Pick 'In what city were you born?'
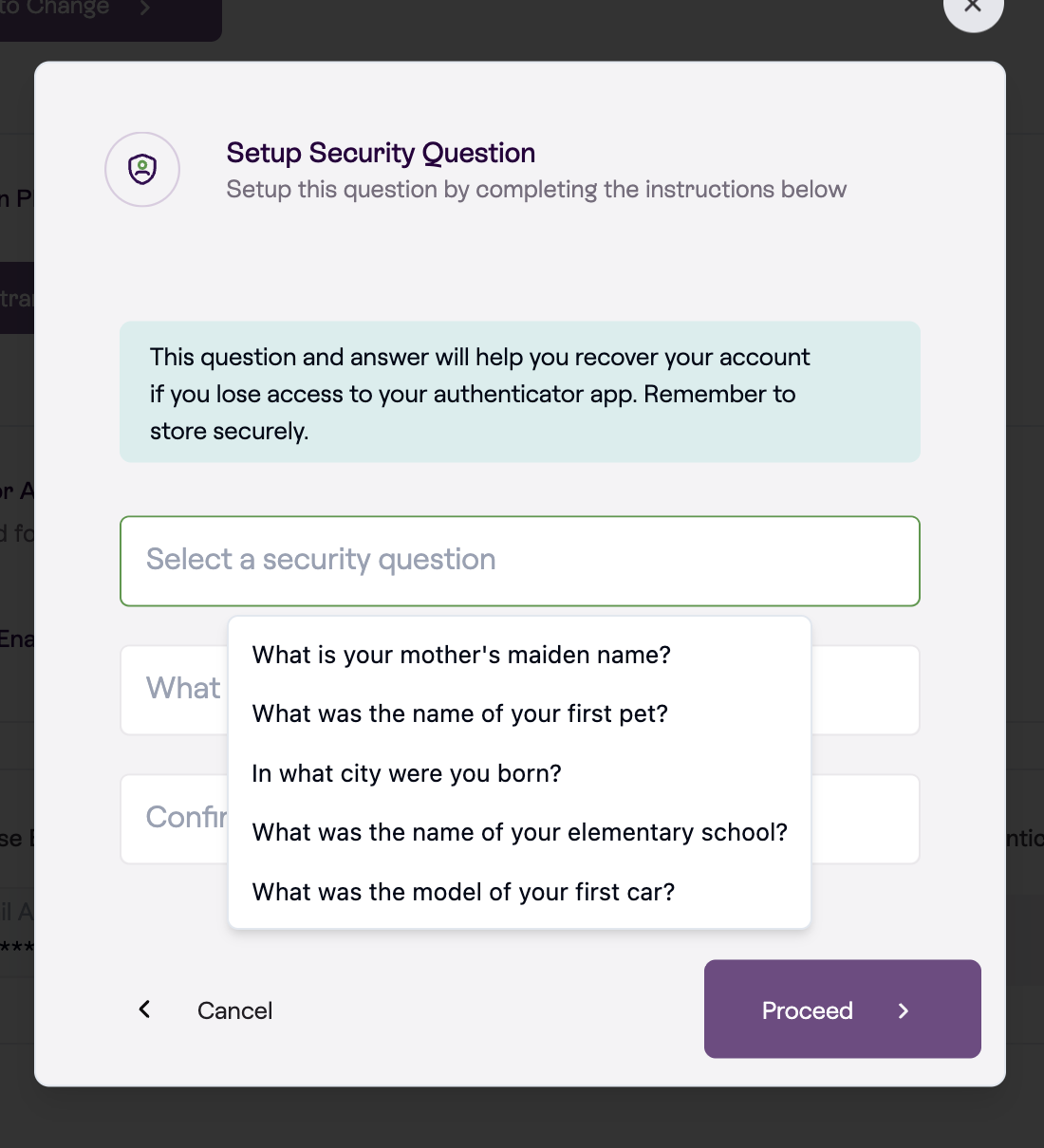The image size is (1044, 1148). (406, 773)
